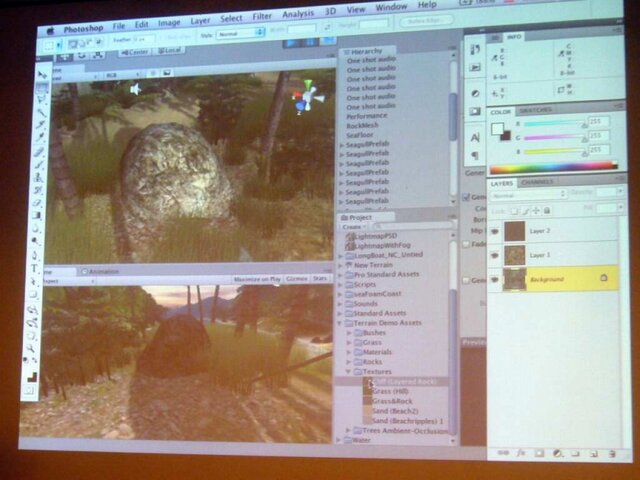
Task: Click the Unity Pause button
Action: (311, 42)
